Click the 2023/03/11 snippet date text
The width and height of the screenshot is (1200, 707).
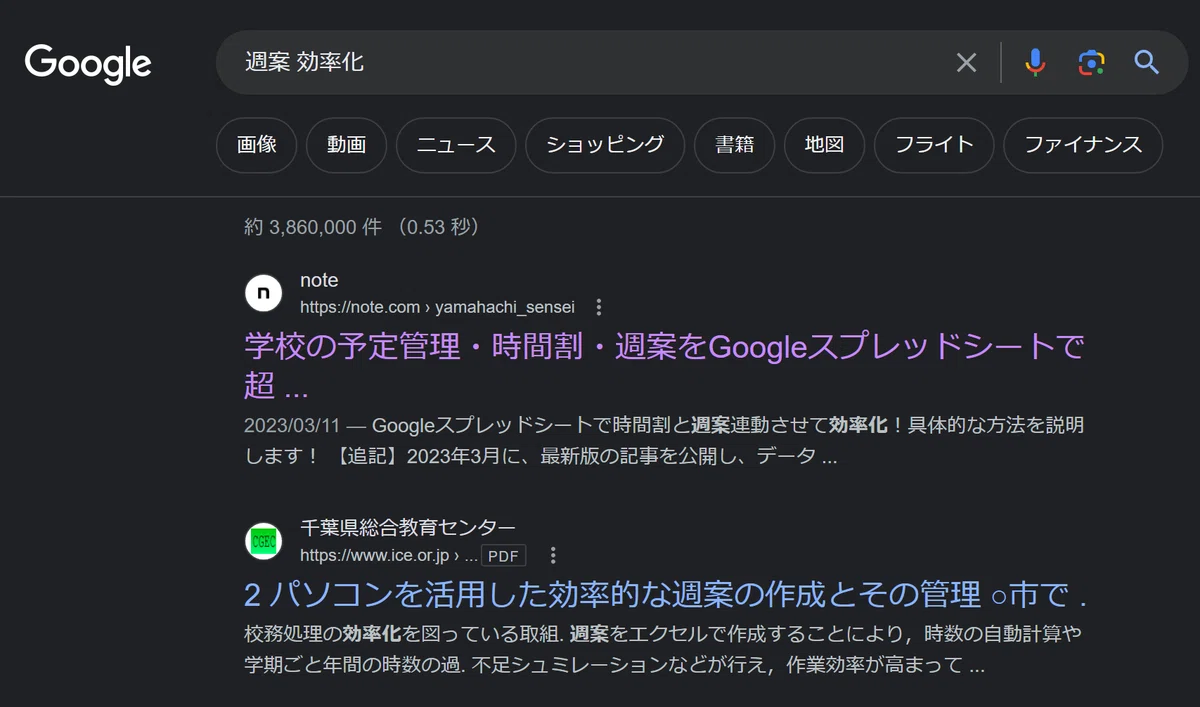point(292,425)
